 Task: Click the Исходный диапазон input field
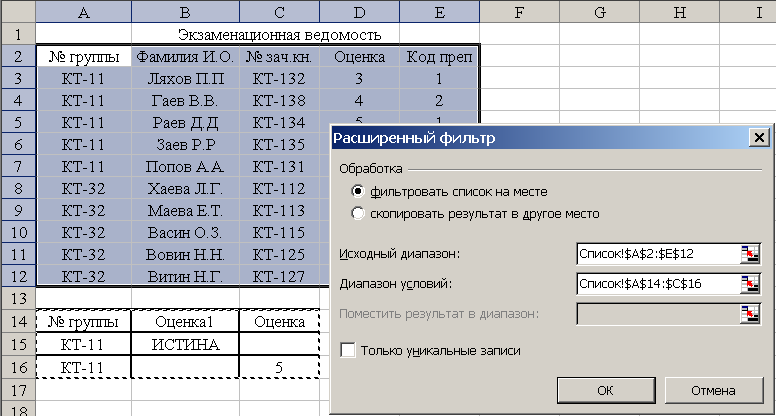pyautogui.click(x=659, y=254)
